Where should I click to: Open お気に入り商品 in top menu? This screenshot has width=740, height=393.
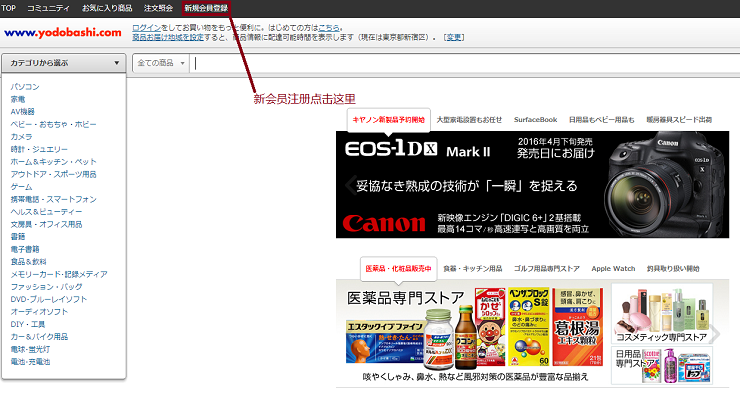107,8
